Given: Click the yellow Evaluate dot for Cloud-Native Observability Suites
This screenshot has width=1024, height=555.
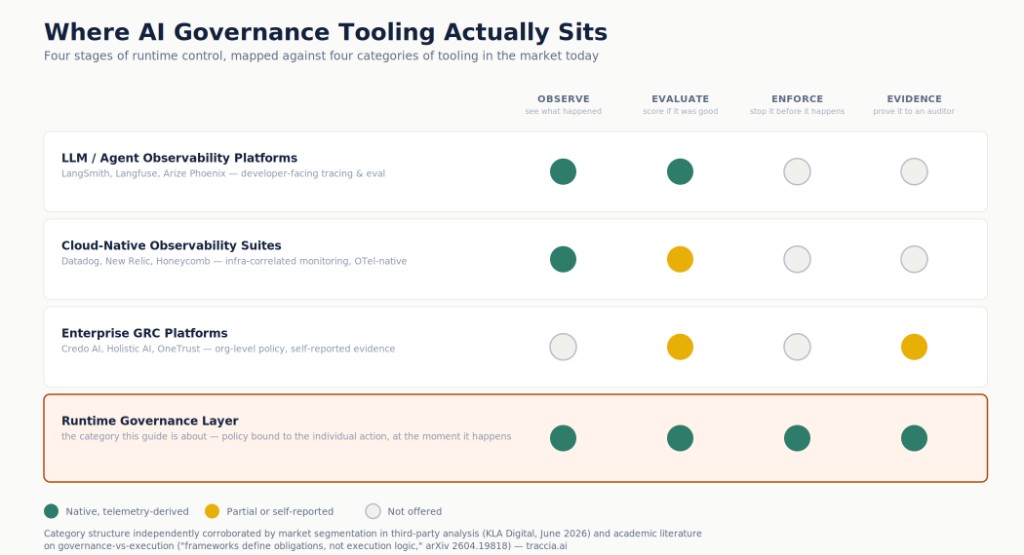Looking at the screenshot, I should [x=680, y=259].
